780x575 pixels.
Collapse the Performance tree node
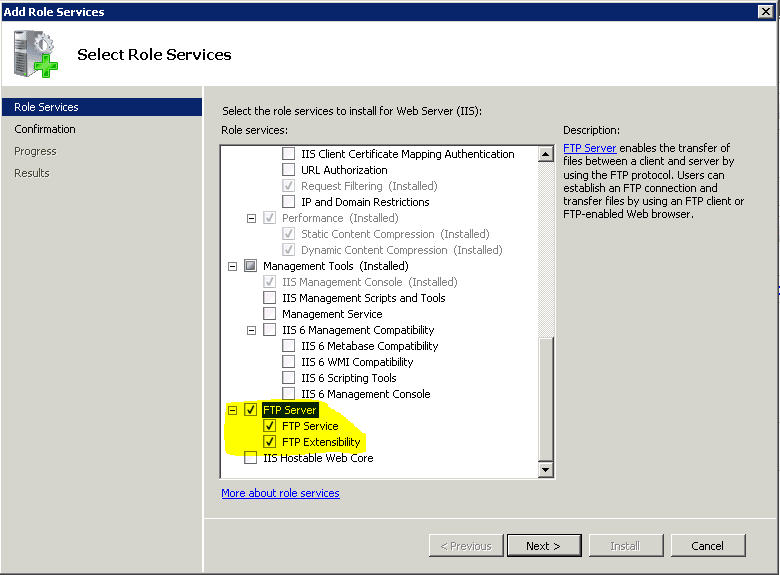tap(252, 218)
